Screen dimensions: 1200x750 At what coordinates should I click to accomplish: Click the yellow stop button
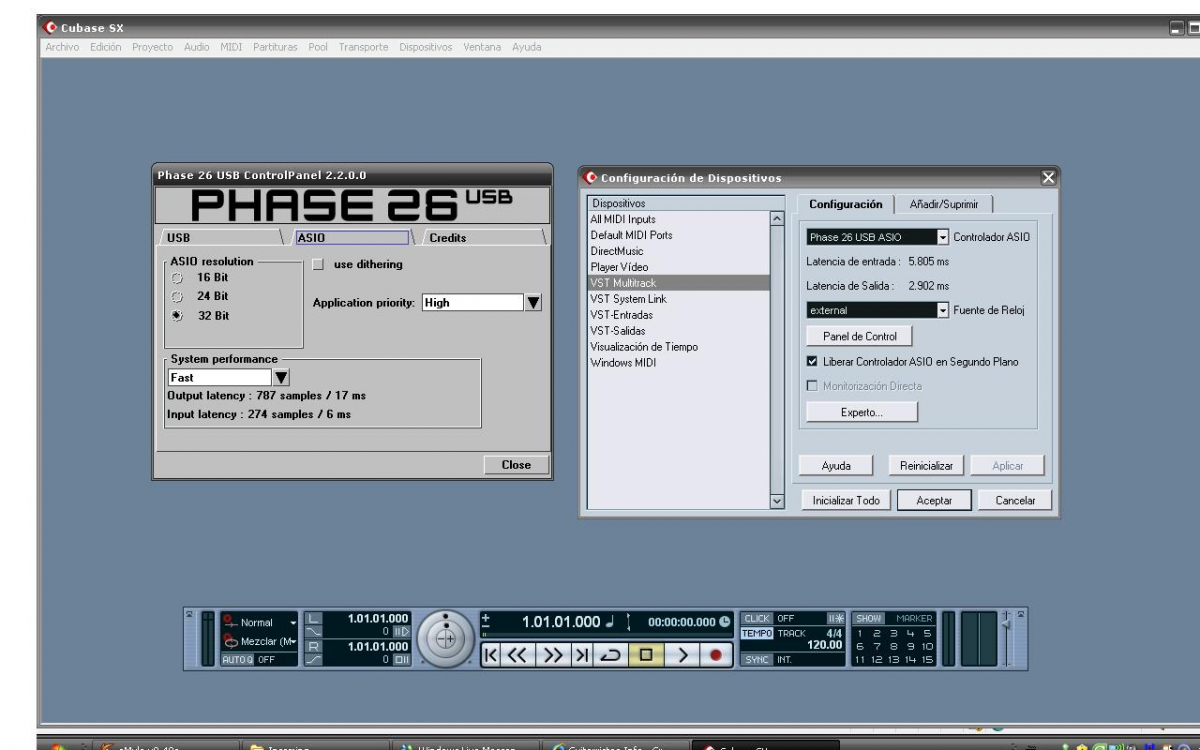coord(646,655)
